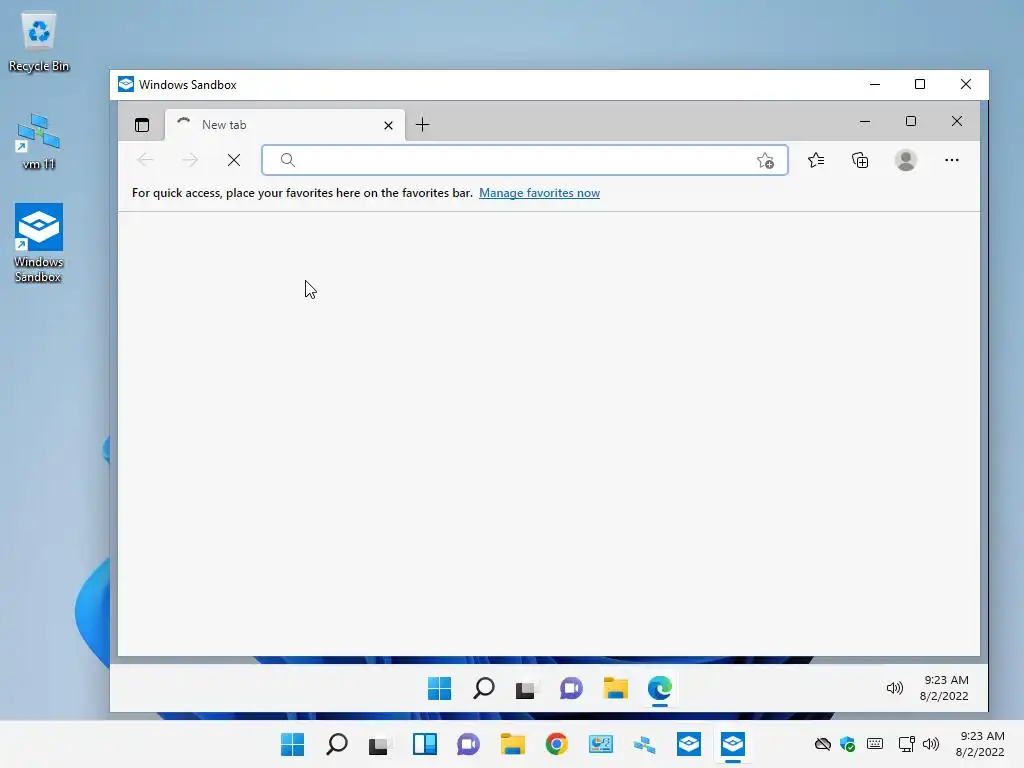The width and height of the screenshot is (1024, 768).
Task: Open host volume tray icon
Action: (x=931, y=744)
